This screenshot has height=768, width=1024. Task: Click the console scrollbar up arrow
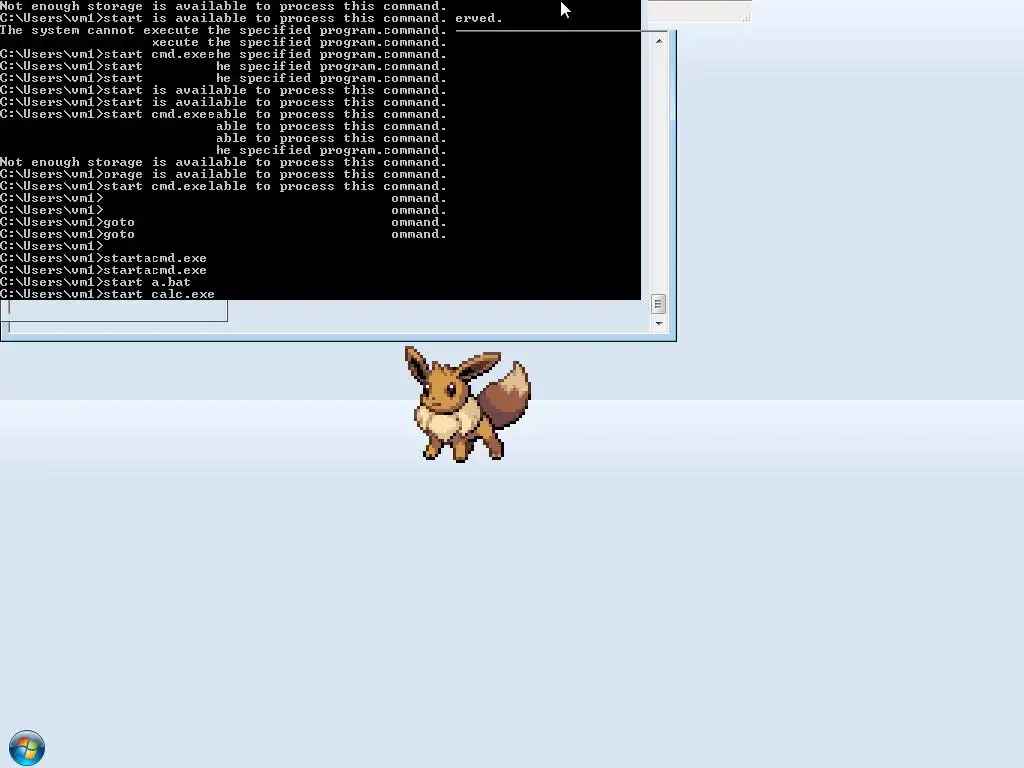(x=659, y=41)
